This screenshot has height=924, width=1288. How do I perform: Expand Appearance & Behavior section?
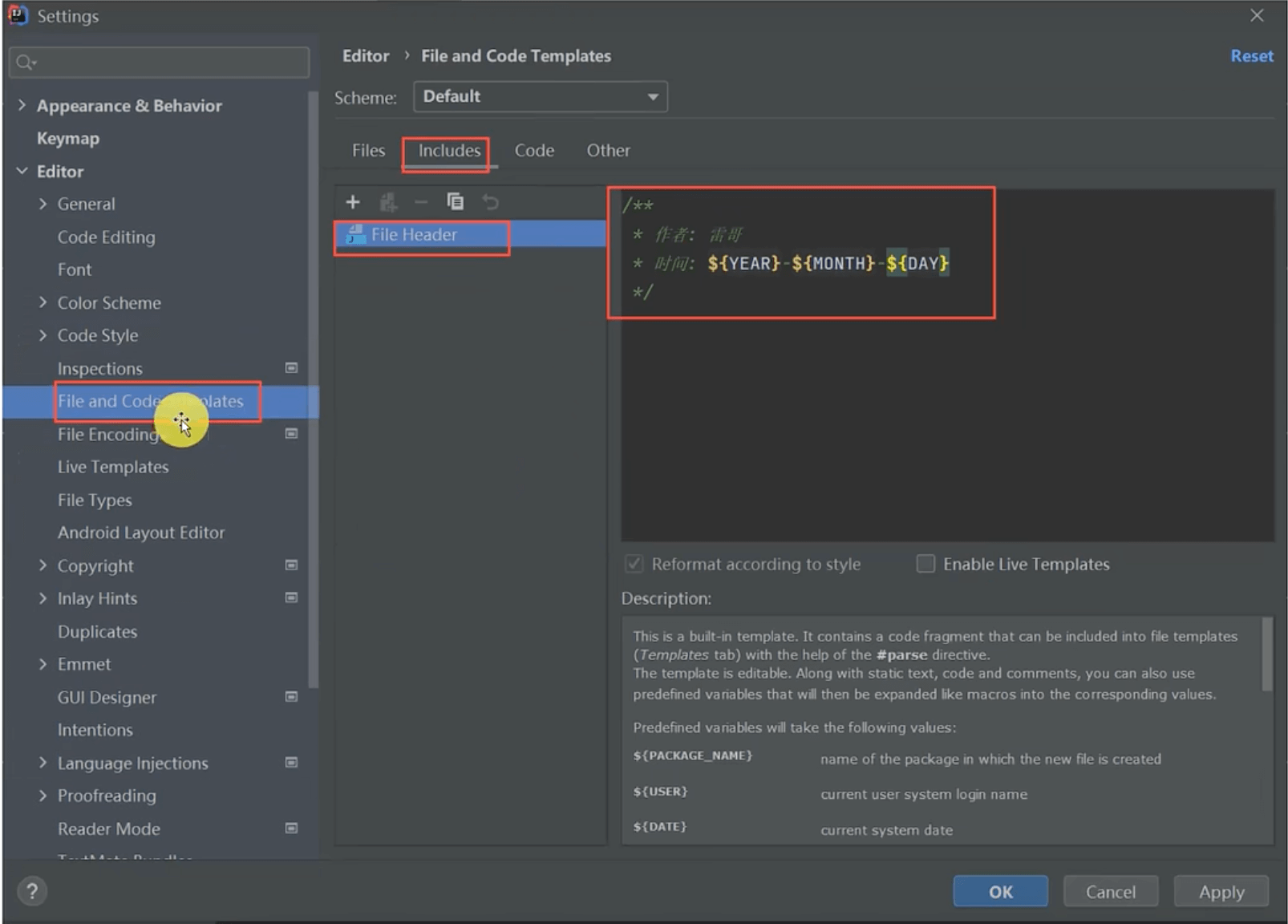(x=22, y=105)
